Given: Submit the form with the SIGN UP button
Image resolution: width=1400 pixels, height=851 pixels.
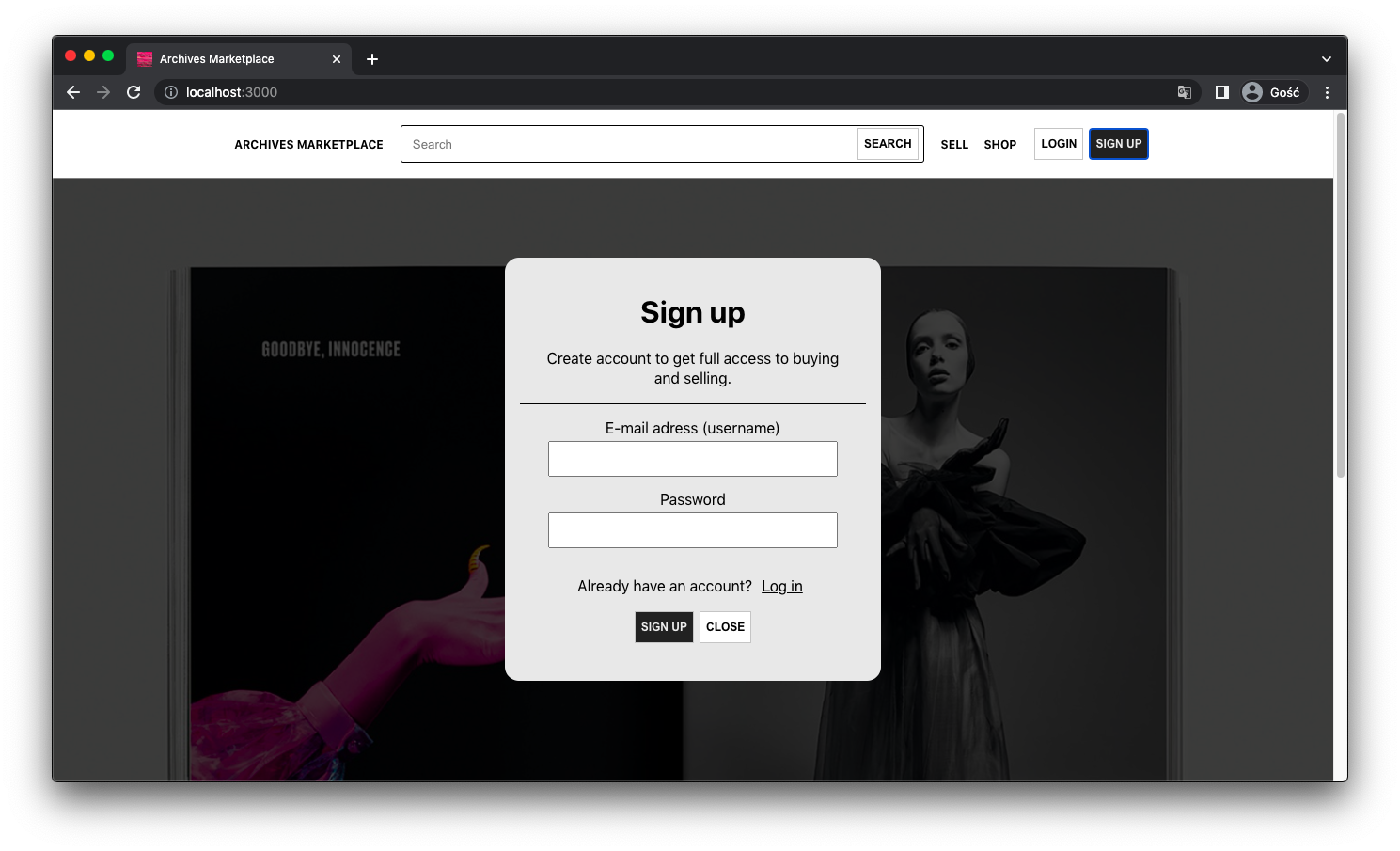Looking at the screenshot, I should click(x=663, y=626).
